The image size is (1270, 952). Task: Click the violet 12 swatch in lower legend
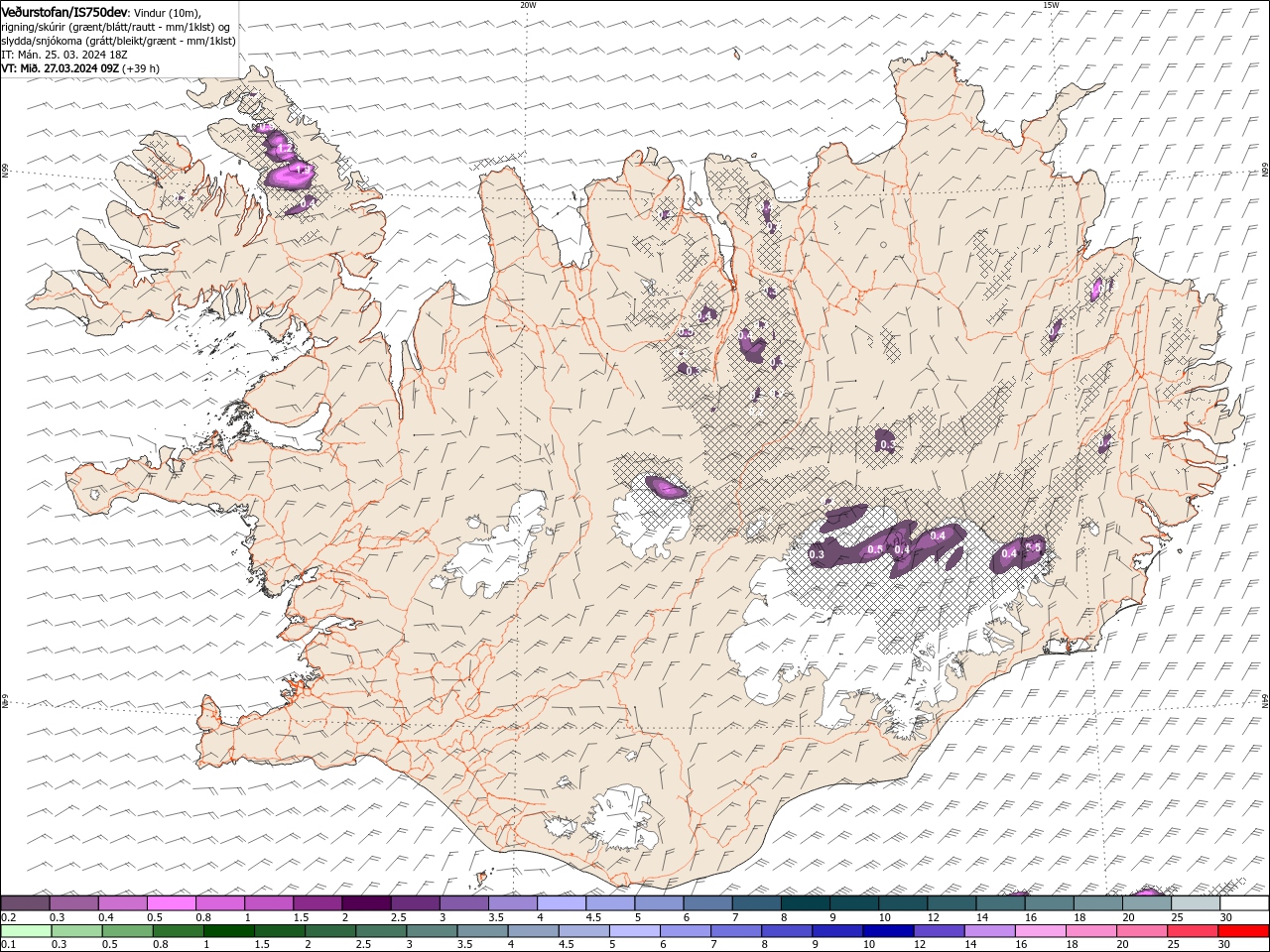(x=939, y=931)
